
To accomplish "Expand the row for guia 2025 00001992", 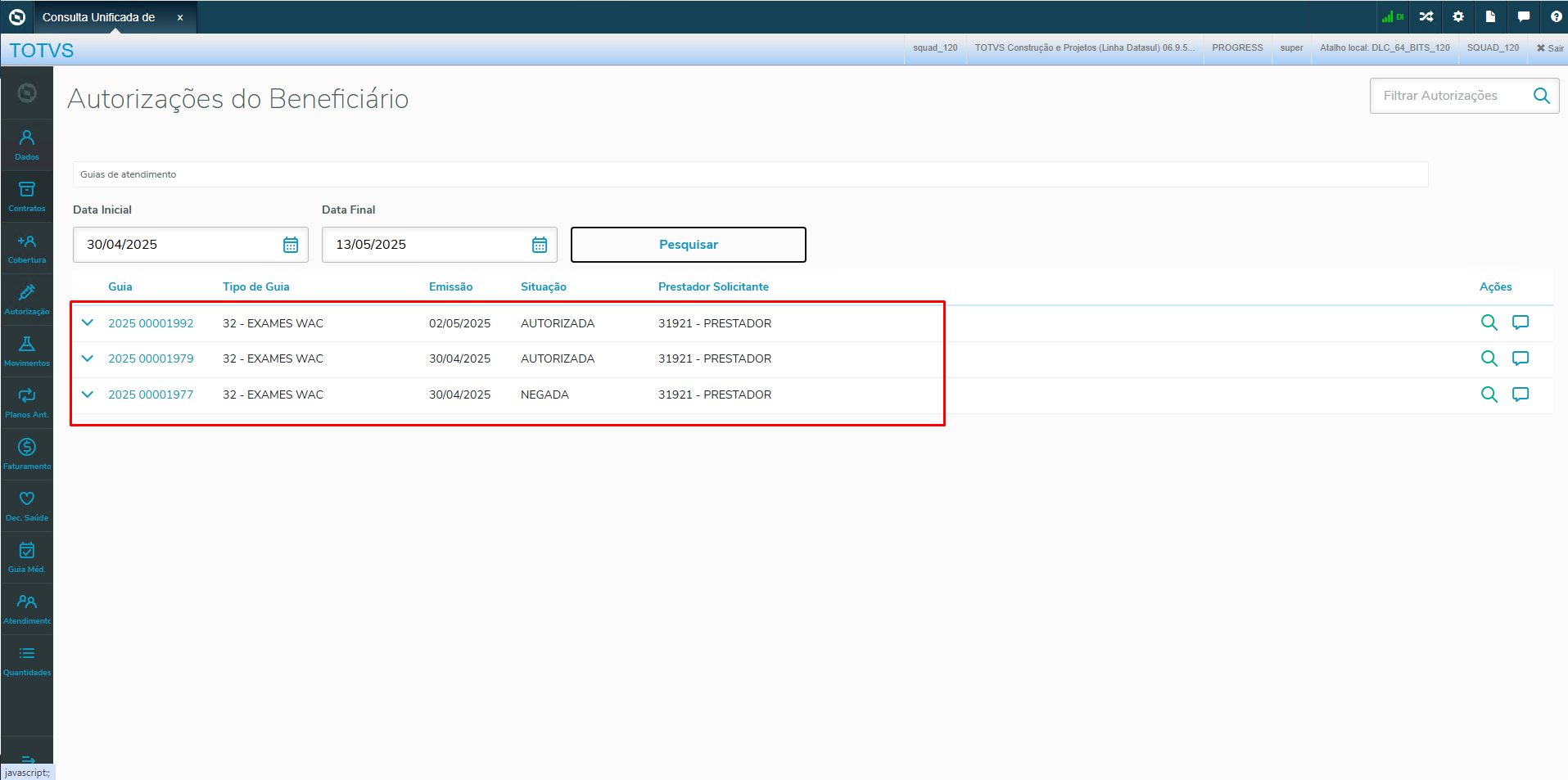I will [x=88, y=322].
